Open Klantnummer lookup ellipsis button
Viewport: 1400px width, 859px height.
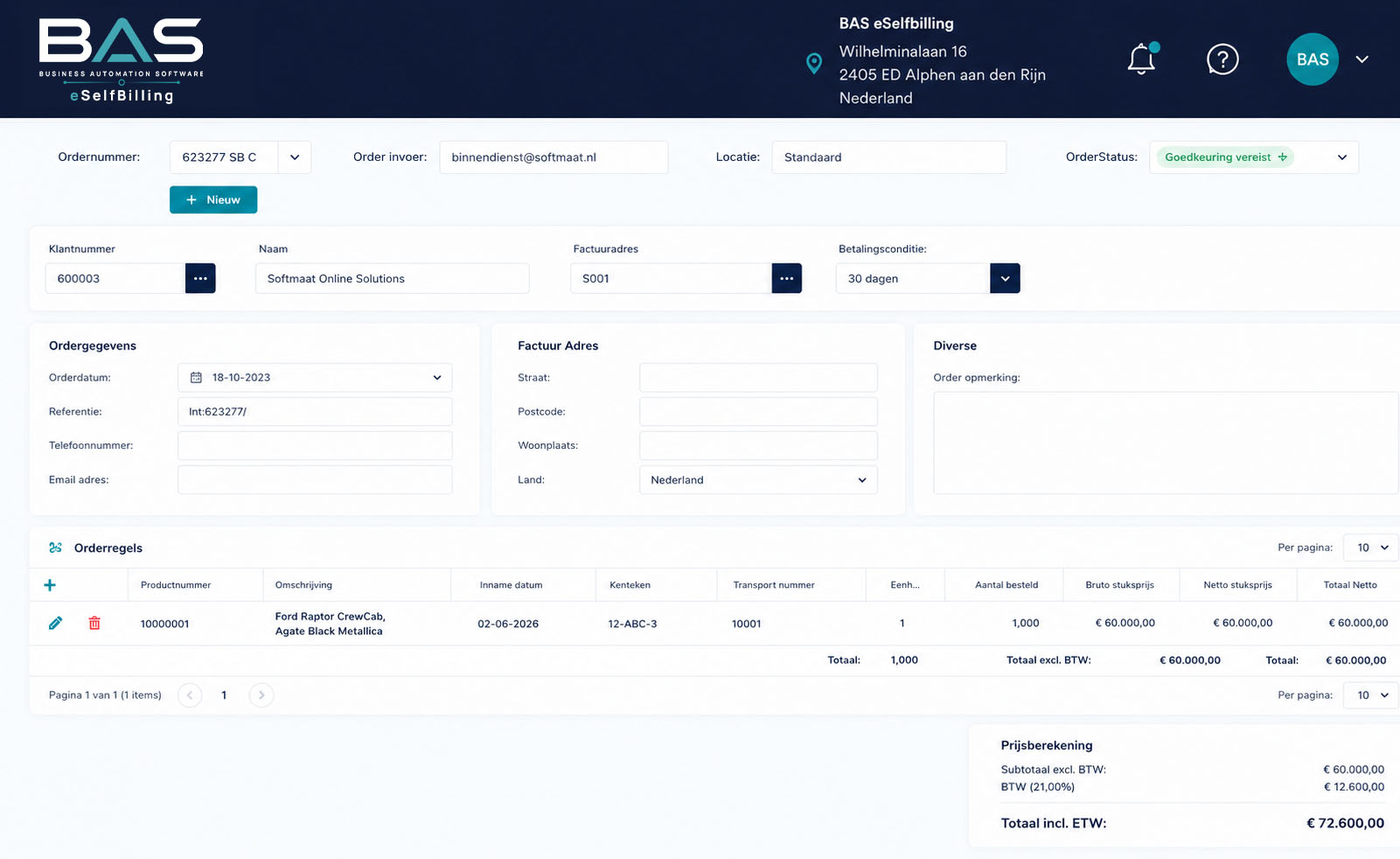click(x=200, y=278)
